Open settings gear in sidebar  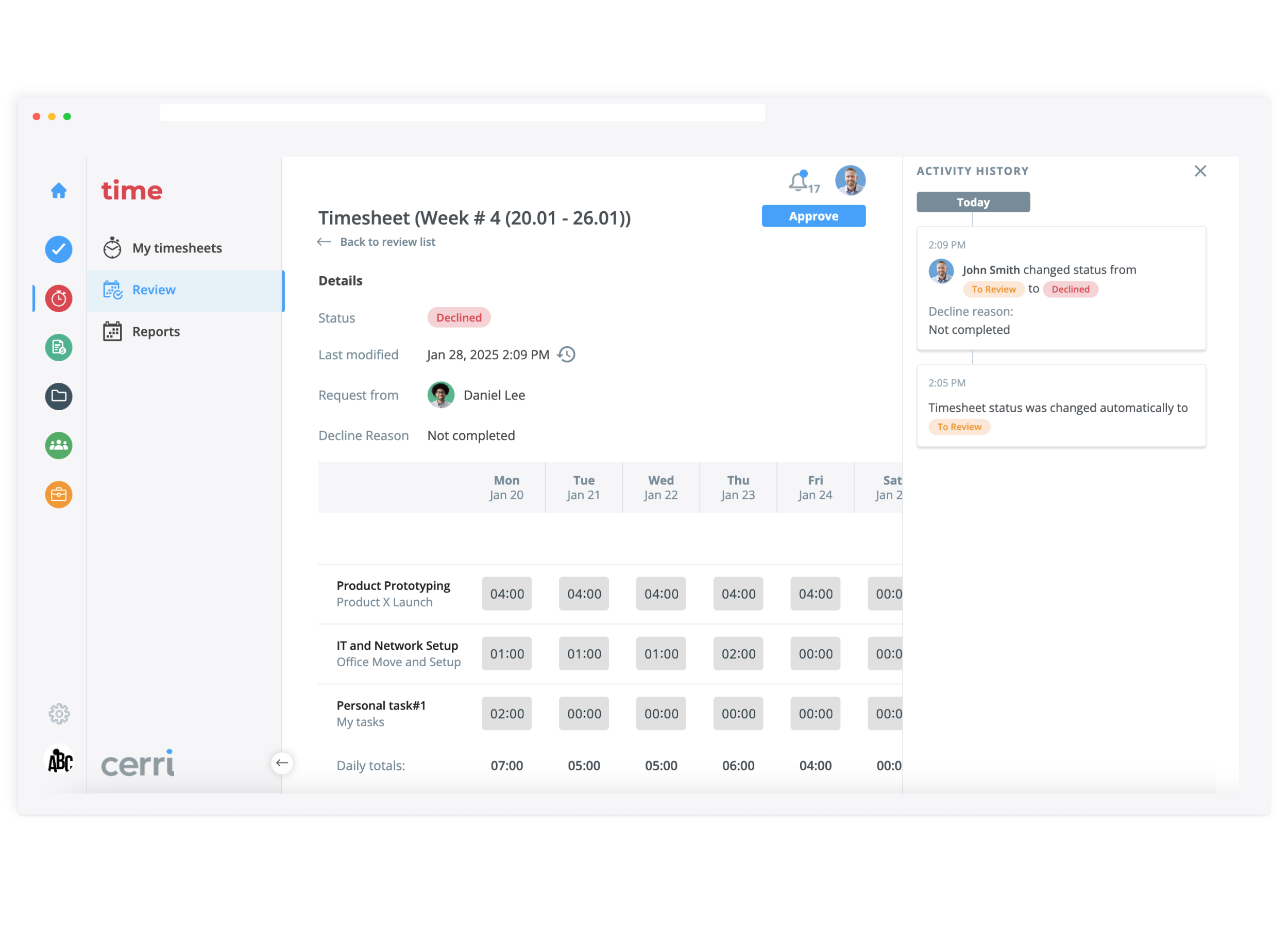coord(59,714)
